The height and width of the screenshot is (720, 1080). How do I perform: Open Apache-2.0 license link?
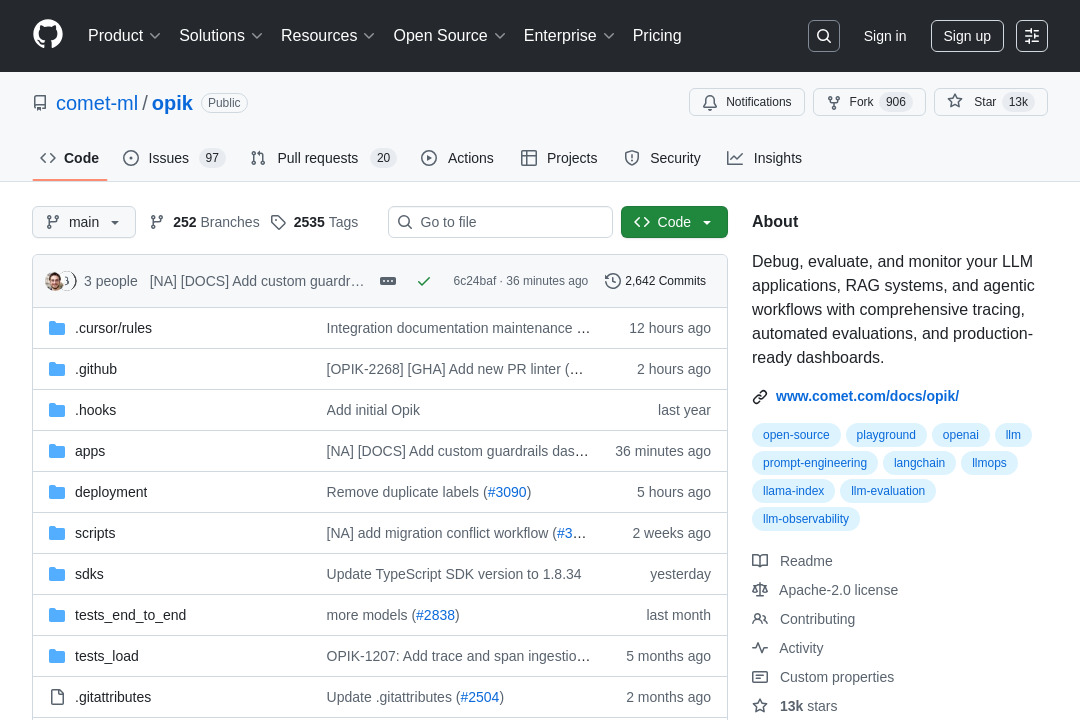click(838, 590)
